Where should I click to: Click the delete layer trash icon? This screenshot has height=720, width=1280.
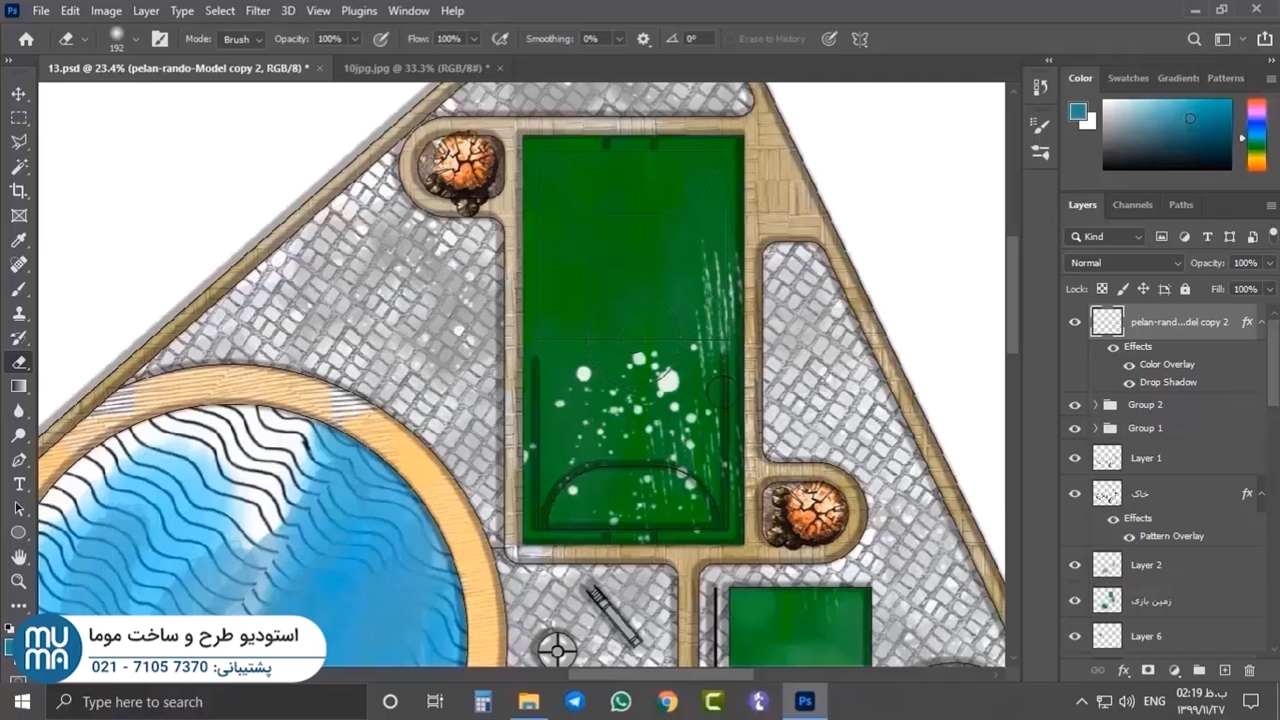tap(1249, 670)
